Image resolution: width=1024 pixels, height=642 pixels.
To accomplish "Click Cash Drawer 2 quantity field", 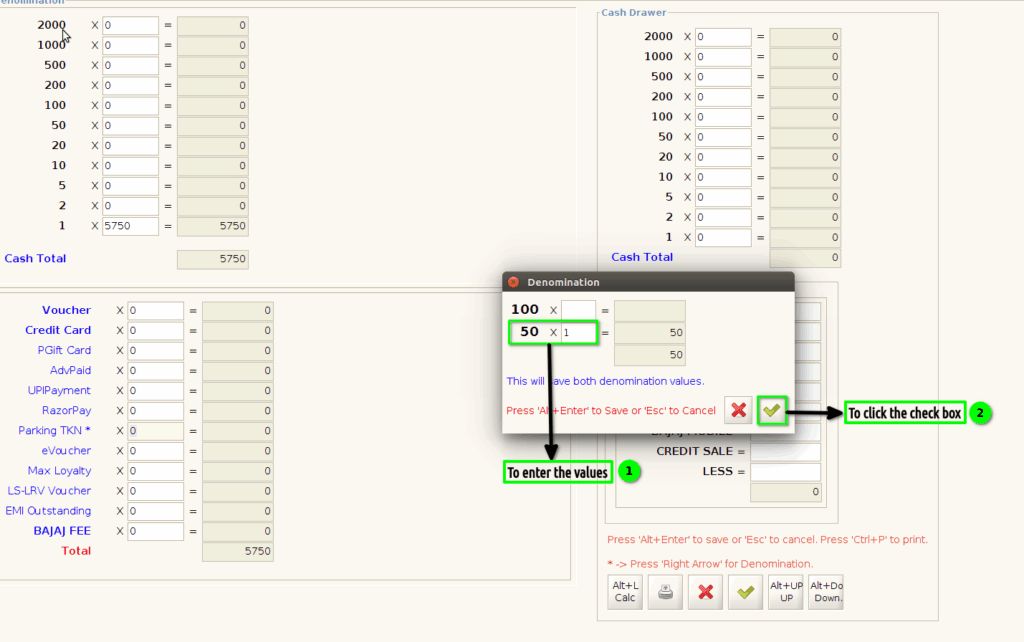I will point(723,217).
